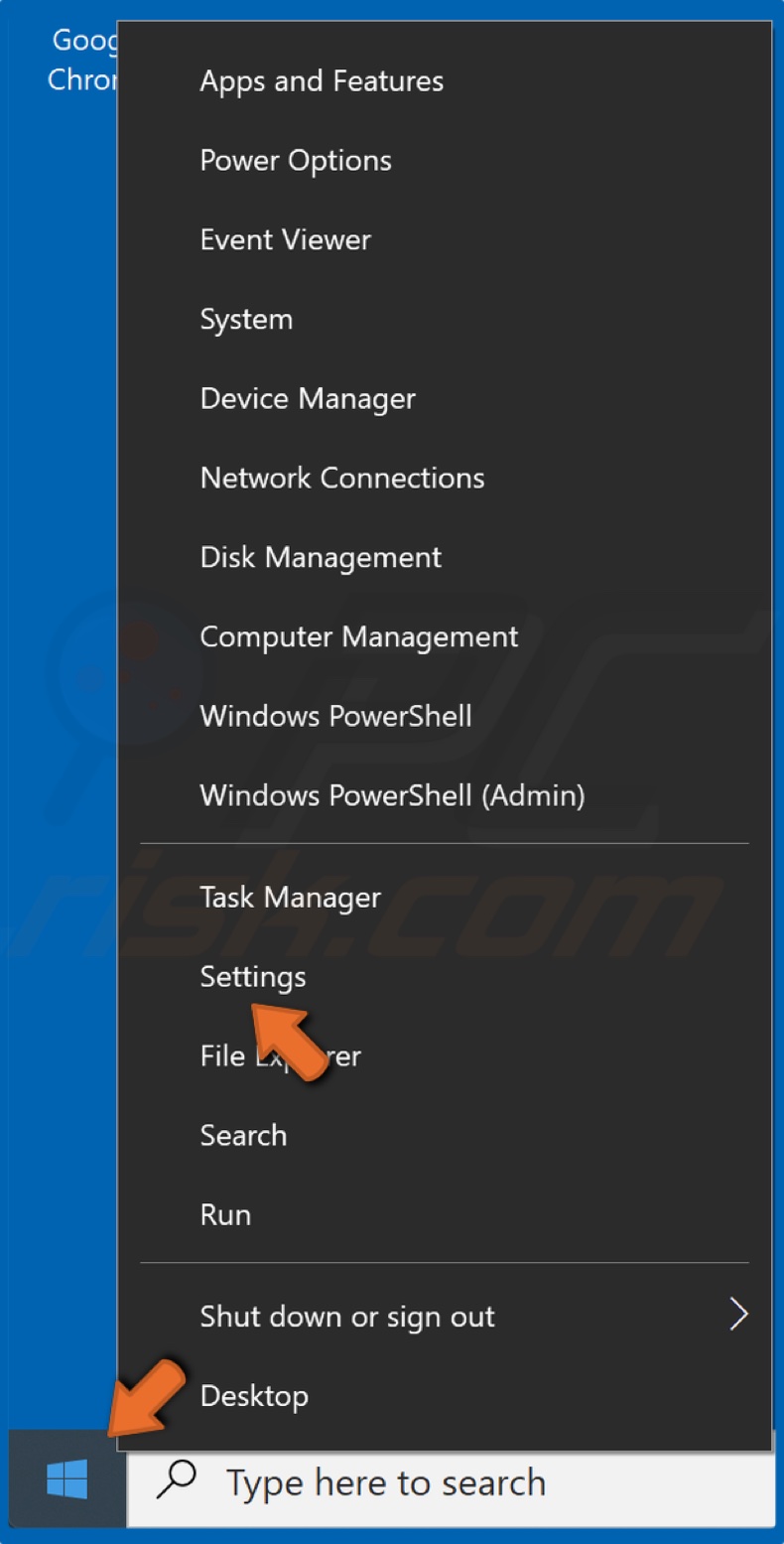Launch Windows PowerShell as Admin
The width and height of the screenshot is (784, 1544).
pyautogui.click(x=394, y=795)
